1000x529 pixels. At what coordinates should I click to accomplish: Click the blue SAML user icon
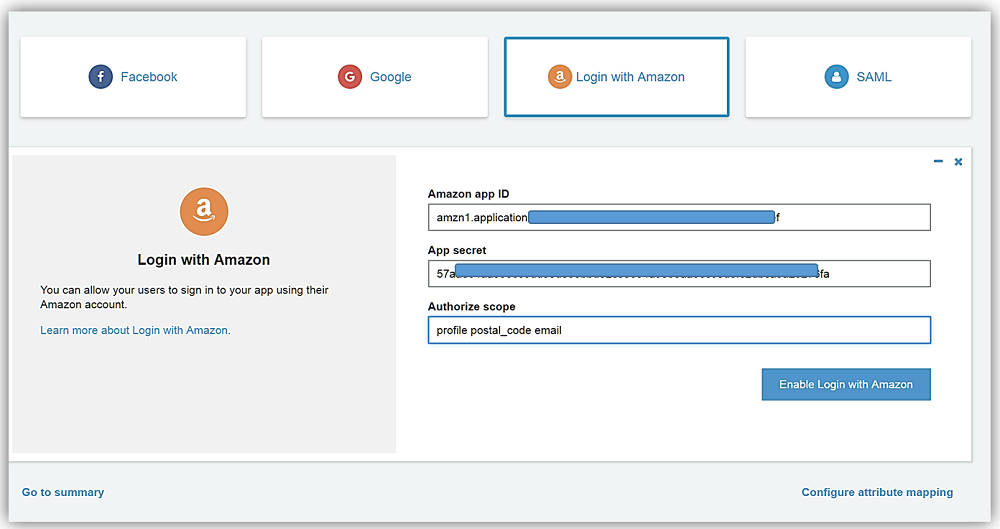coord(836,77)
